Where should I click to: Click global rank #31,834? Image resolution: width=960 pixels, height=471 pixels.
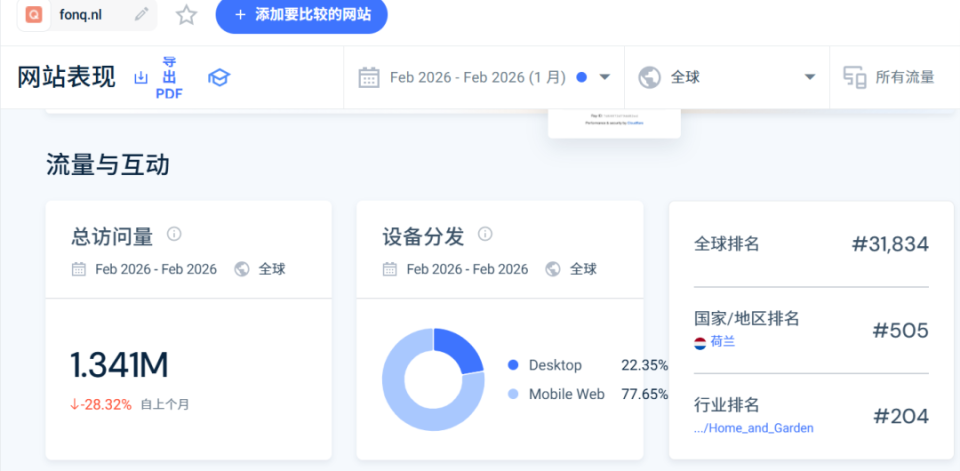coord(890,244)
